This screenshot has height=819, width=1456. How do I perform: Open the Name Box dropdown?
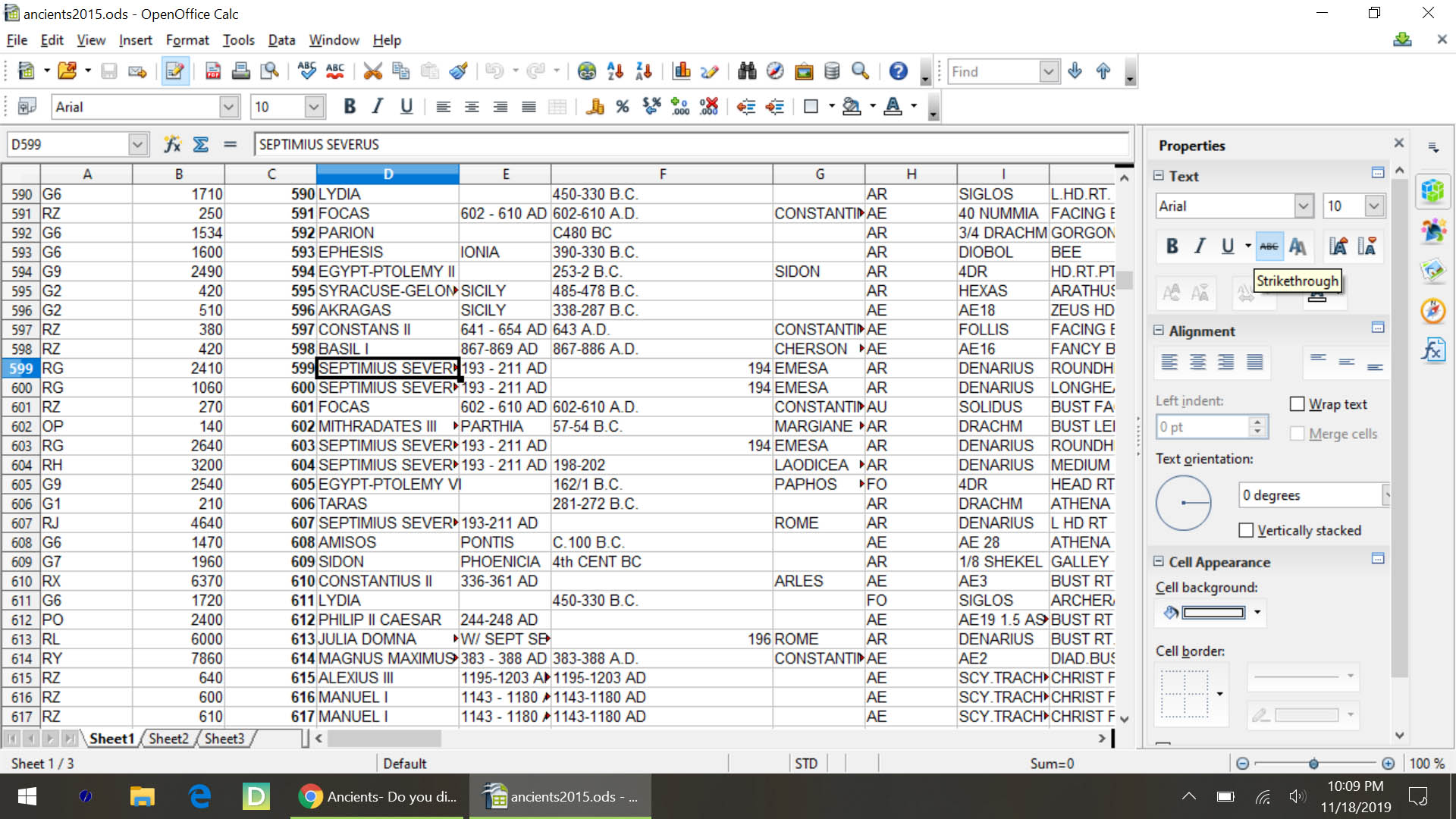tap(137, 144)
